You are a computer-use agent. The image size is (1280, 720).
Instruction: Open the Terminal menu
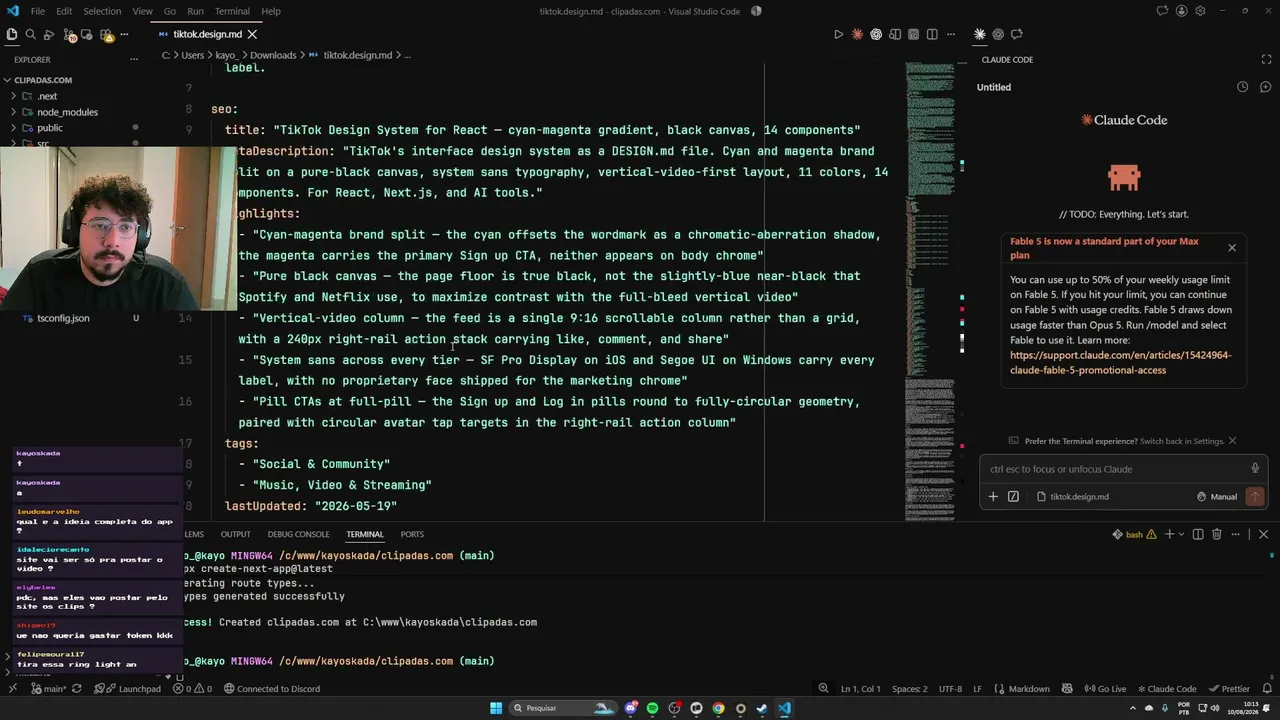[x=232, y=11]
